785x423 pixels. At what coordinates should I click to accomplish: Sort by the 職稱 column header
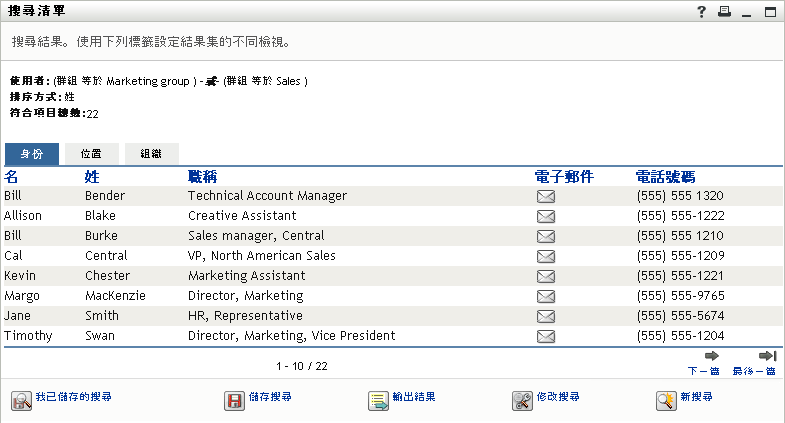coord(203,176)
